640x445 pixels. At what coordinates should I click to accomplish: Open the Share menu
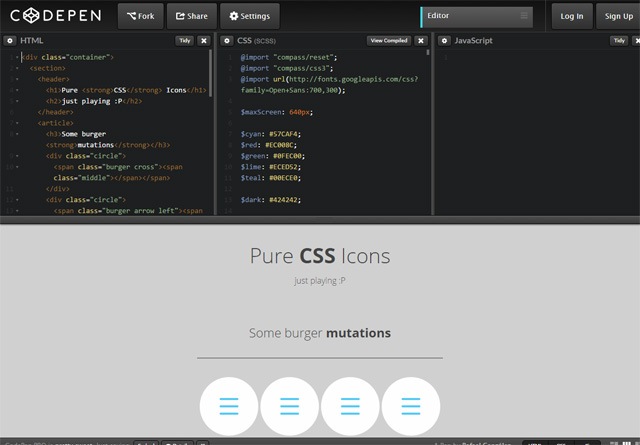(x=191, y=16)
